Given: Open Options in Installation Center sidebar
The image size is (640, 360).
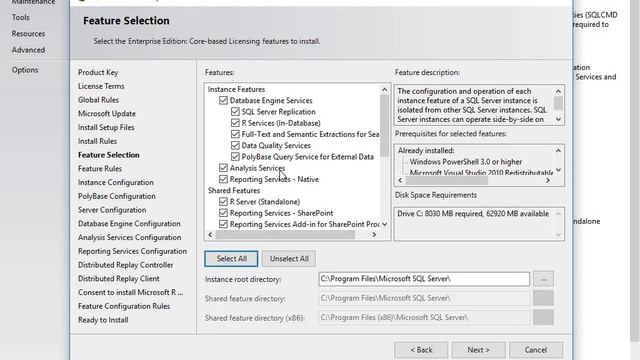Looking at the screenshot, I should click(x=25, y=70).
